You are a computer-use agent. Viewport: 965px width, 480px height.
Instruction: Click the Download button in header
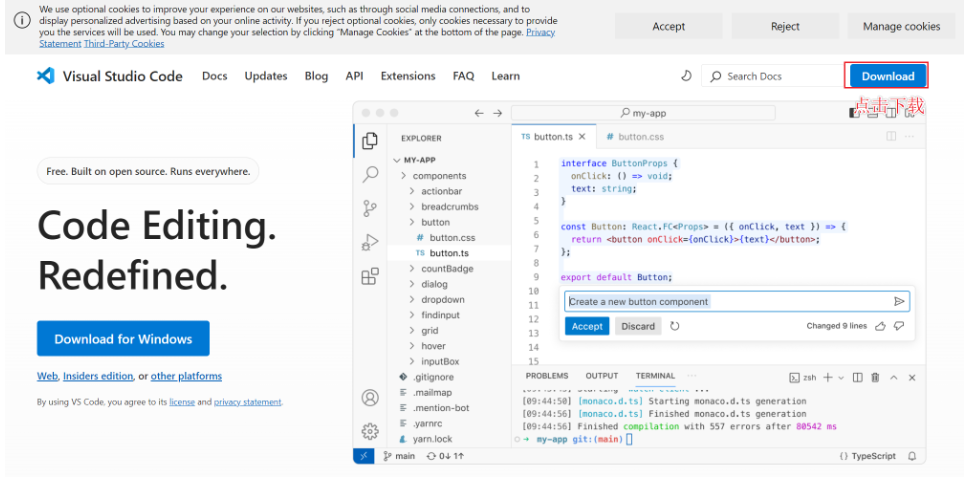point(887,76)
